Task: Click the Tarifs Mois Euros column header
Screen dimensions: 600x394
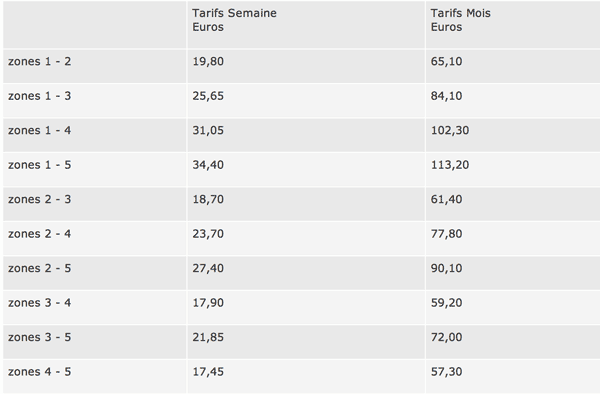Action: click(460, 20)
